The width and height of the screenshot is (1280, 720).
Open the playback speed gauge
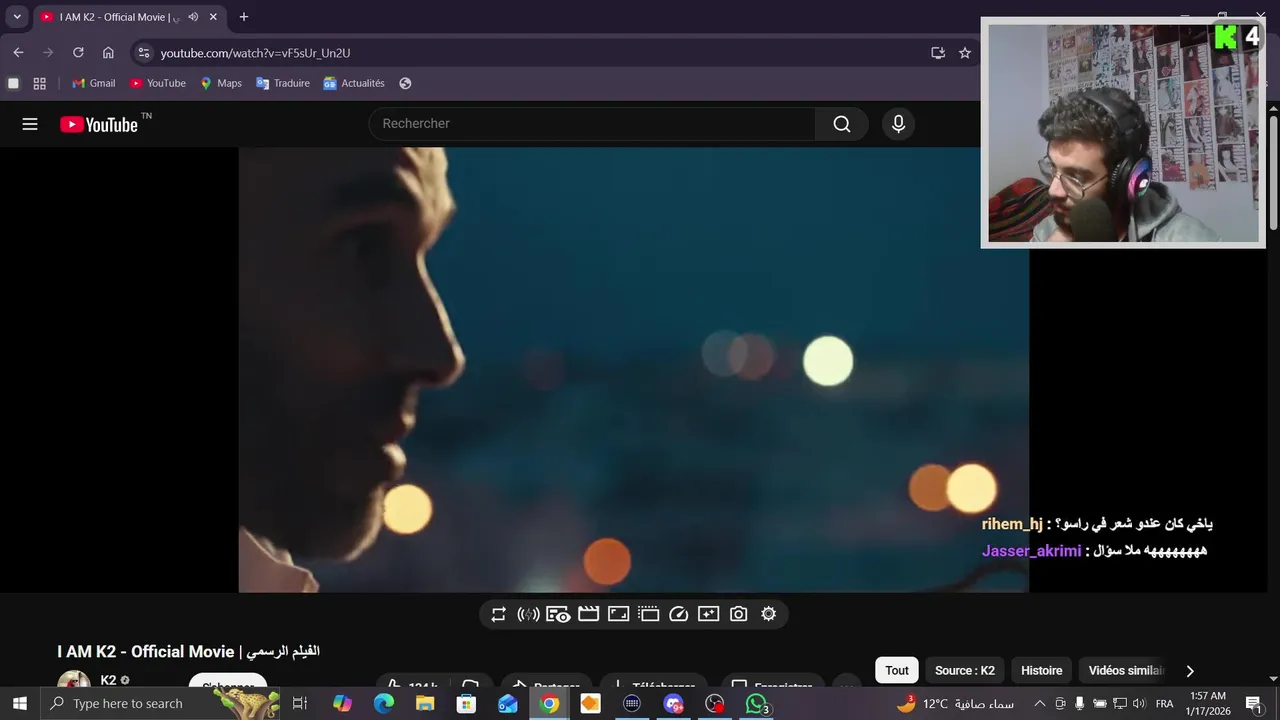(678, 614)
